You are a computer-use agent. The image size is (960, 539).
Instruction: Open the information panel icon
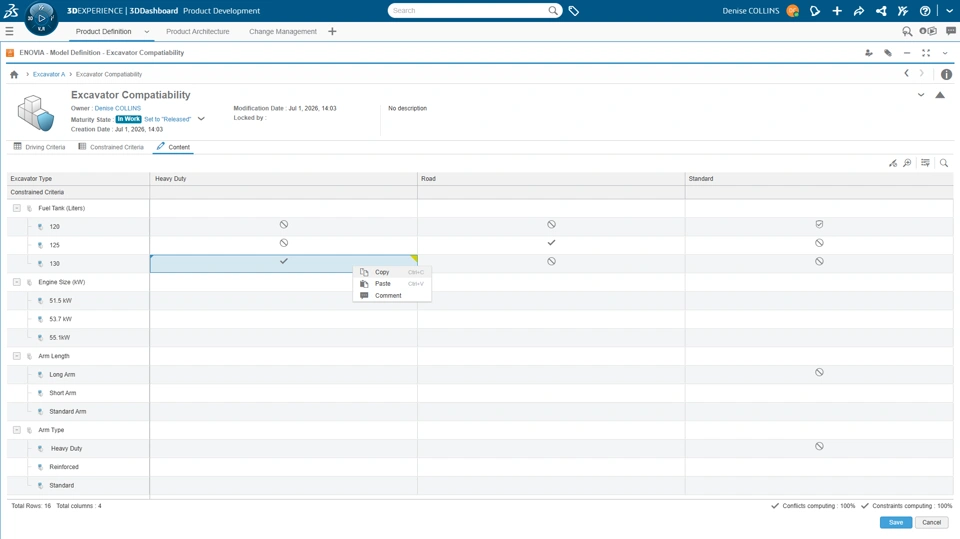(x=946, y=74)
